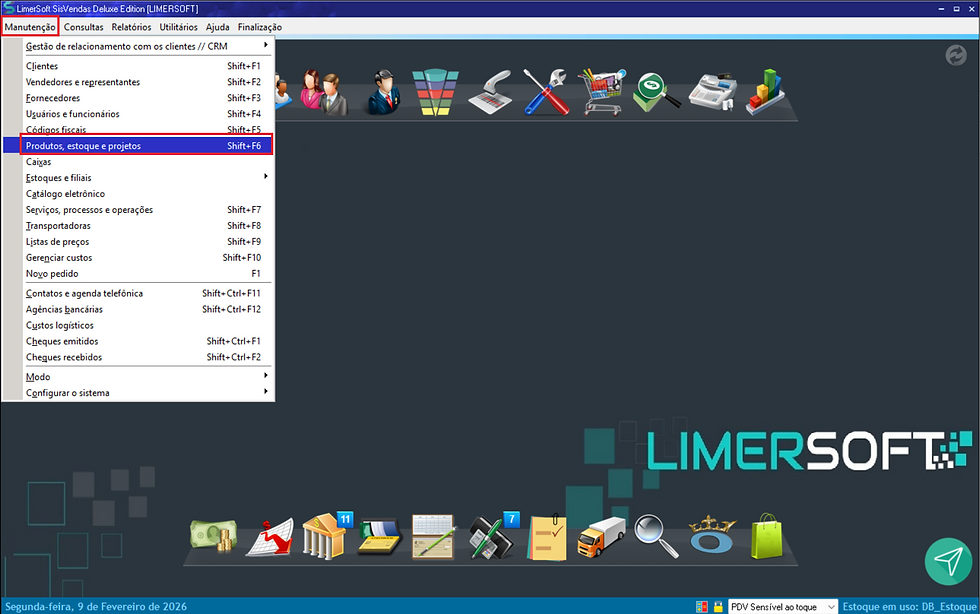Viewport: 980px width, 614px height.
Task: Select Serviços, processos e operações
Action: [x=138, y=209]
